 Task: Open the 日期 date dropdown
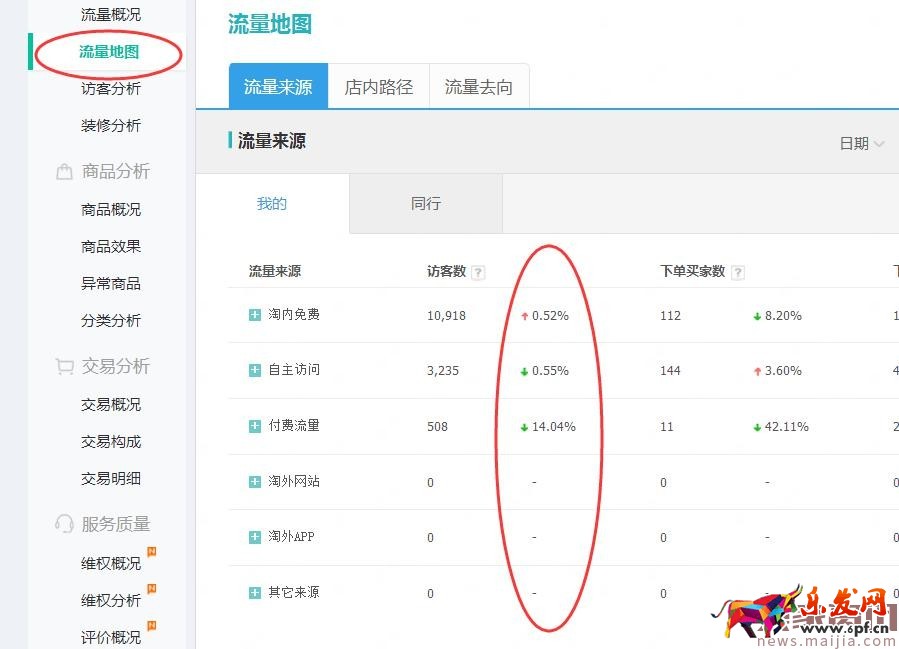tap(861, 143)
